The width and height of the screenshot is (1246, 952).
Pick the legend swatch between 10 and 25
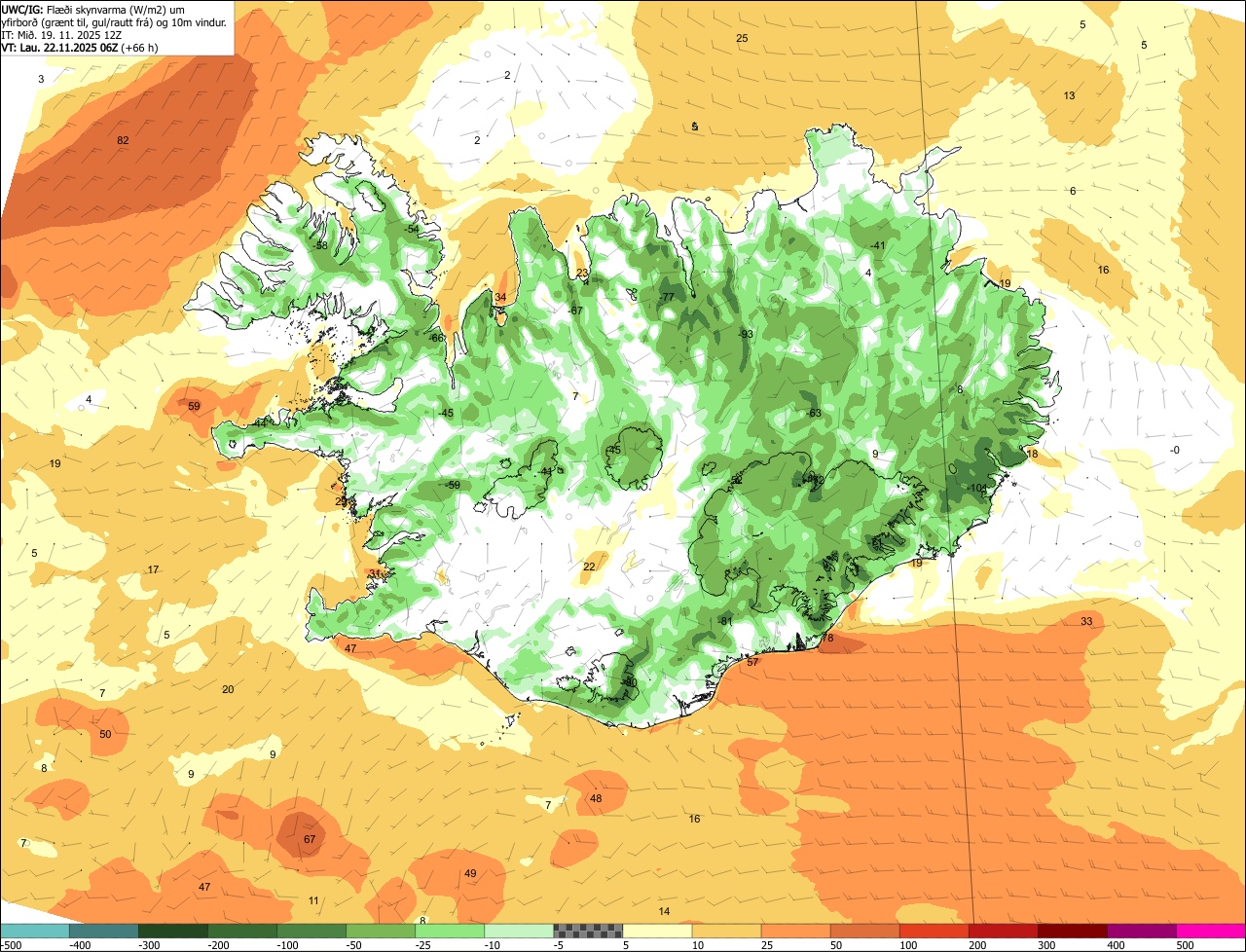pyautogui.click(x=726, y=931)
